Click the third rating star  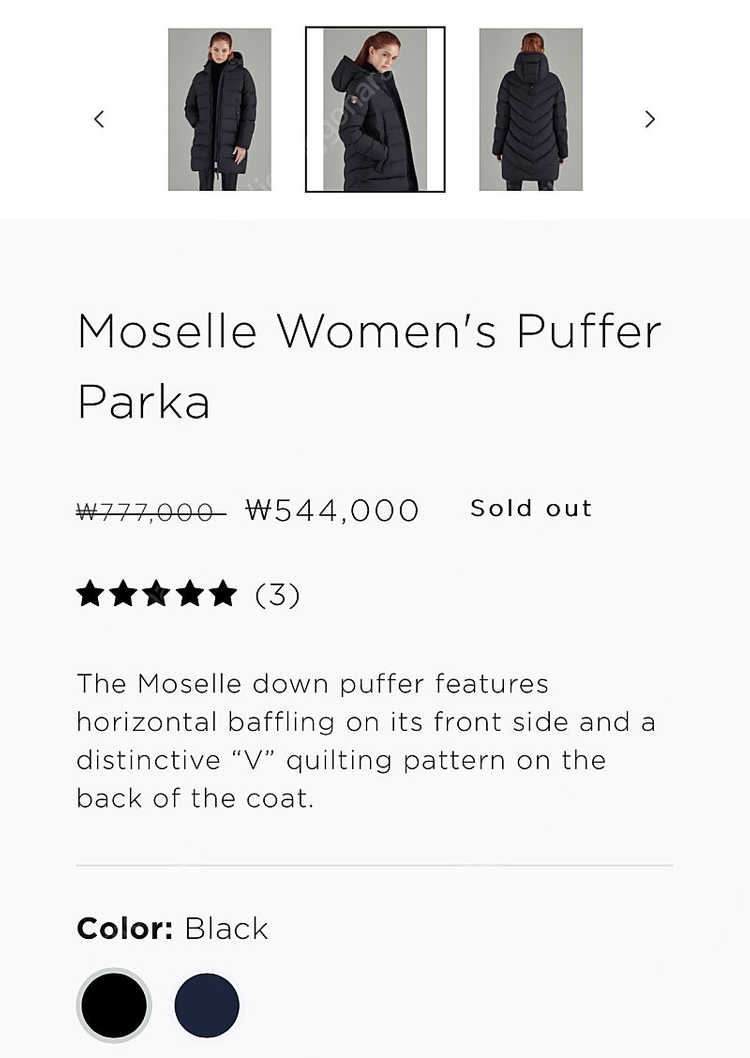click(x=156, y=595)
